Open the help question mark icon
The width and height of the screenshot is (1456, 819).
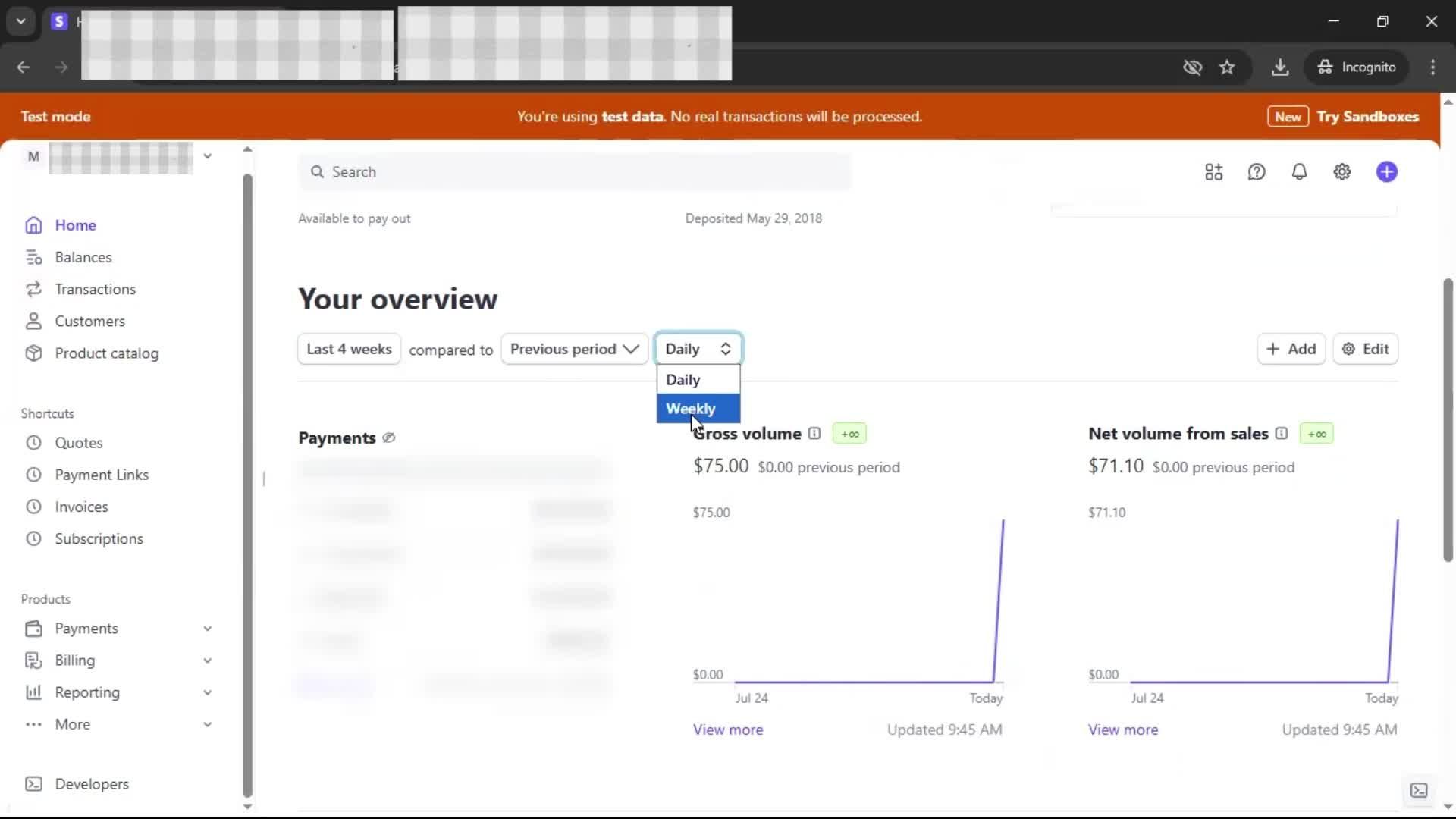[x=1257, y=172]
